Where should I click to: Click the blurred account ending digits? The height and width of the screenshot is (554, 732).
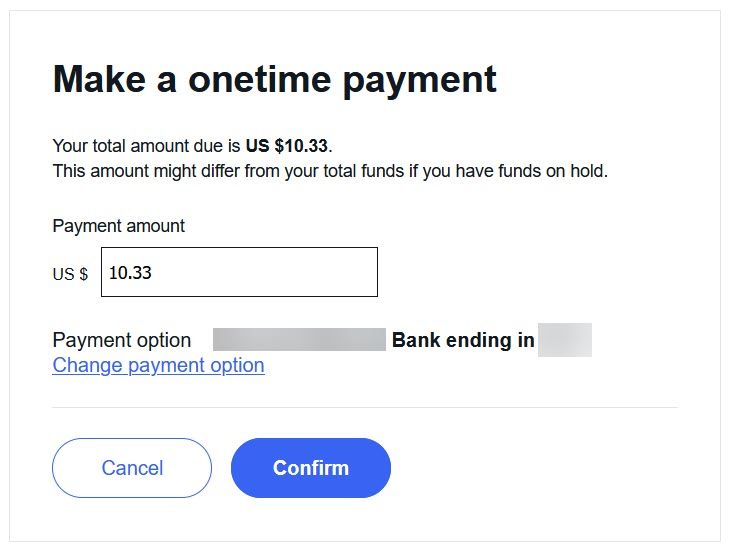click(565, 340)
